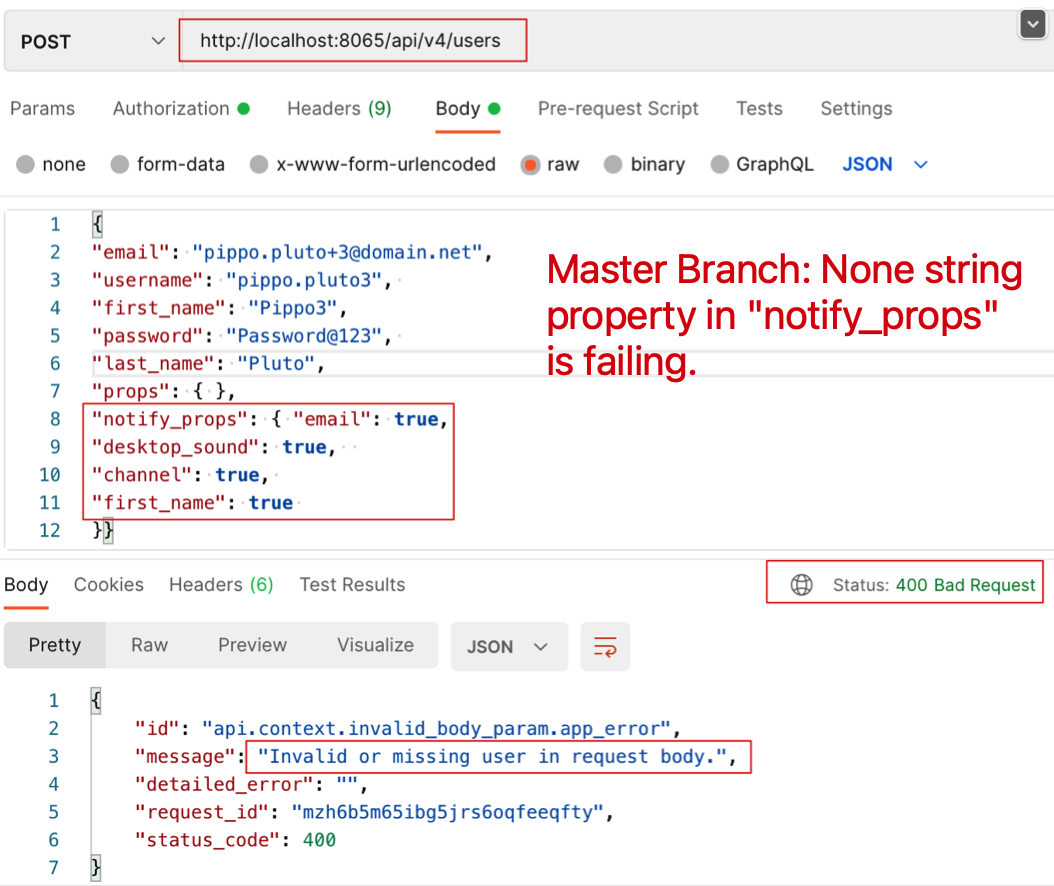Image resolution: width=1054 pixels, height=886 pixels.
Task: Click the network globe icon
Action: (x=801, y=585)
